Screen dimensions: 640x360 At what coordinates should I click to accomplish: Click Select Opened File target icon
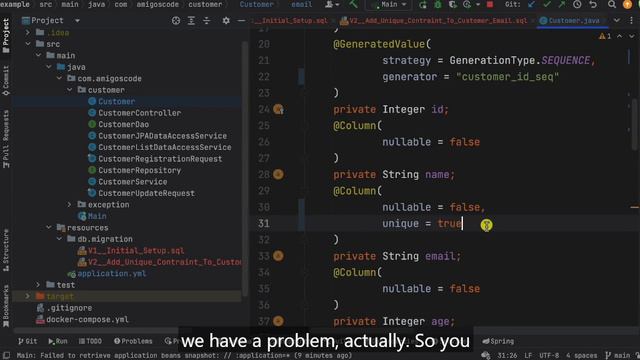coord(176,20)
